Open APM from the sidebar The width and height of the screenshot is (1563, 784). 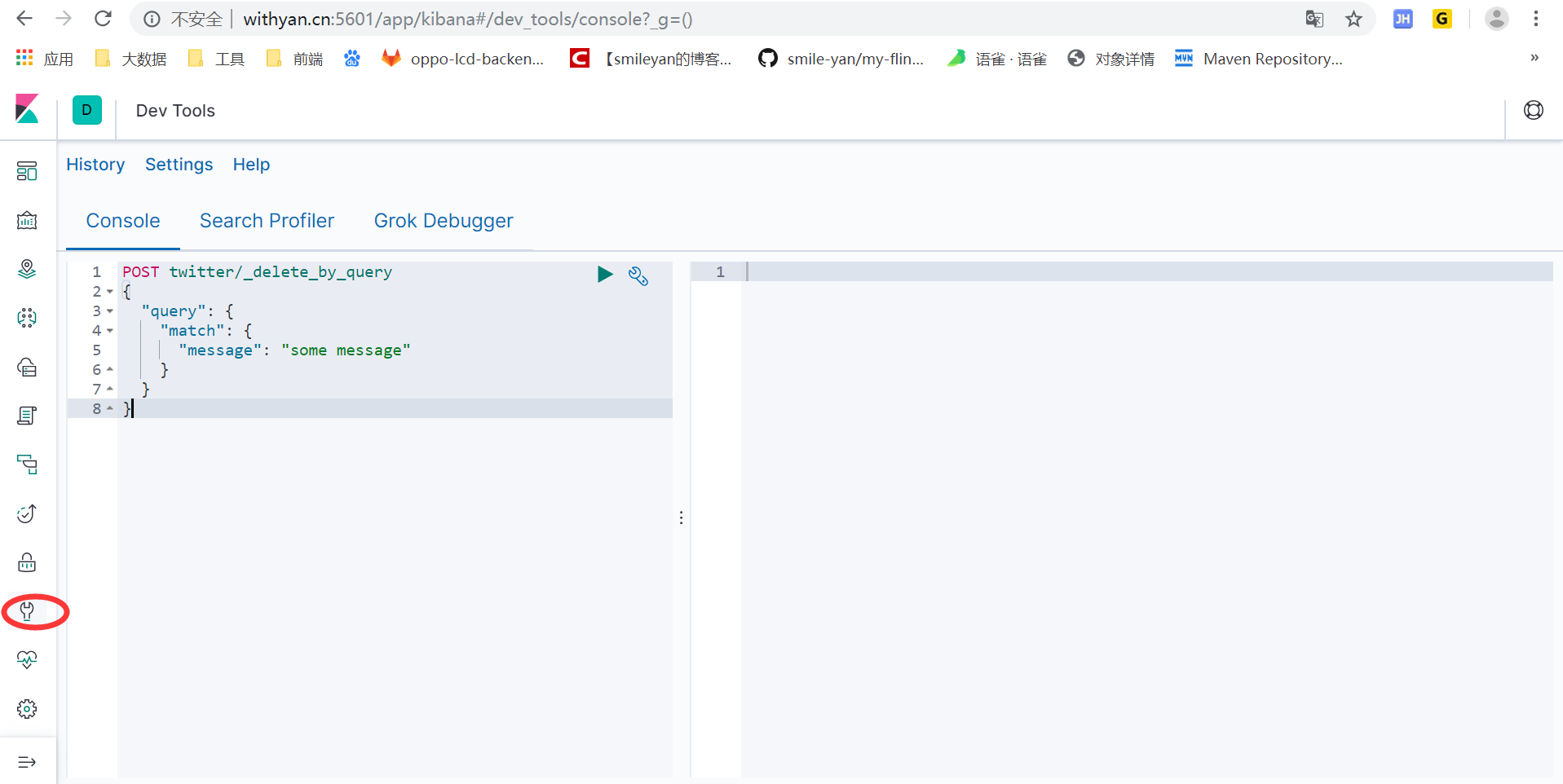pos(27,465)
